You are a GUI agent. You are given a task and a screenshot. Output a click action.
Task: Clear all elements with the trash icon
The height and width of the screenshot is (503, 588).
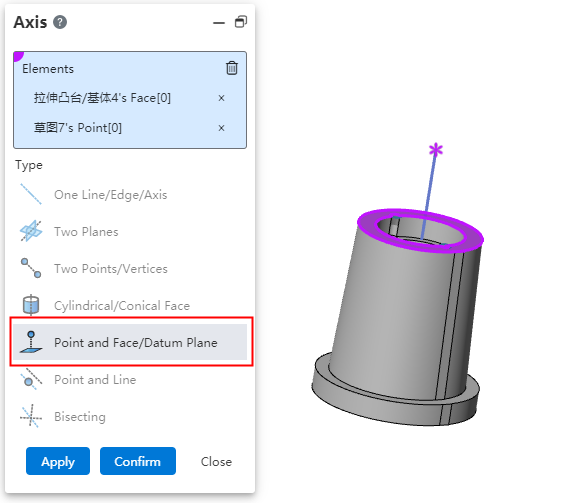point(232,68)
